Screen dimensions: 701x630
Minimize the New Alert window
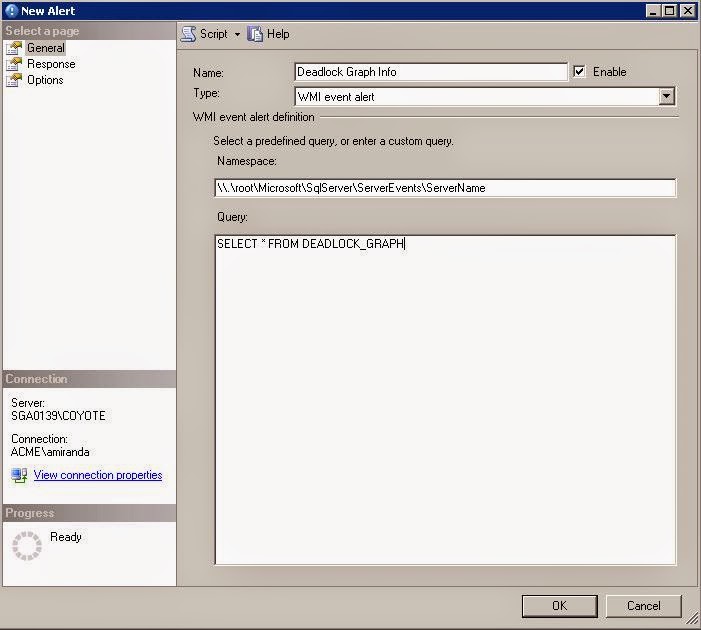[x=653, y=11]
